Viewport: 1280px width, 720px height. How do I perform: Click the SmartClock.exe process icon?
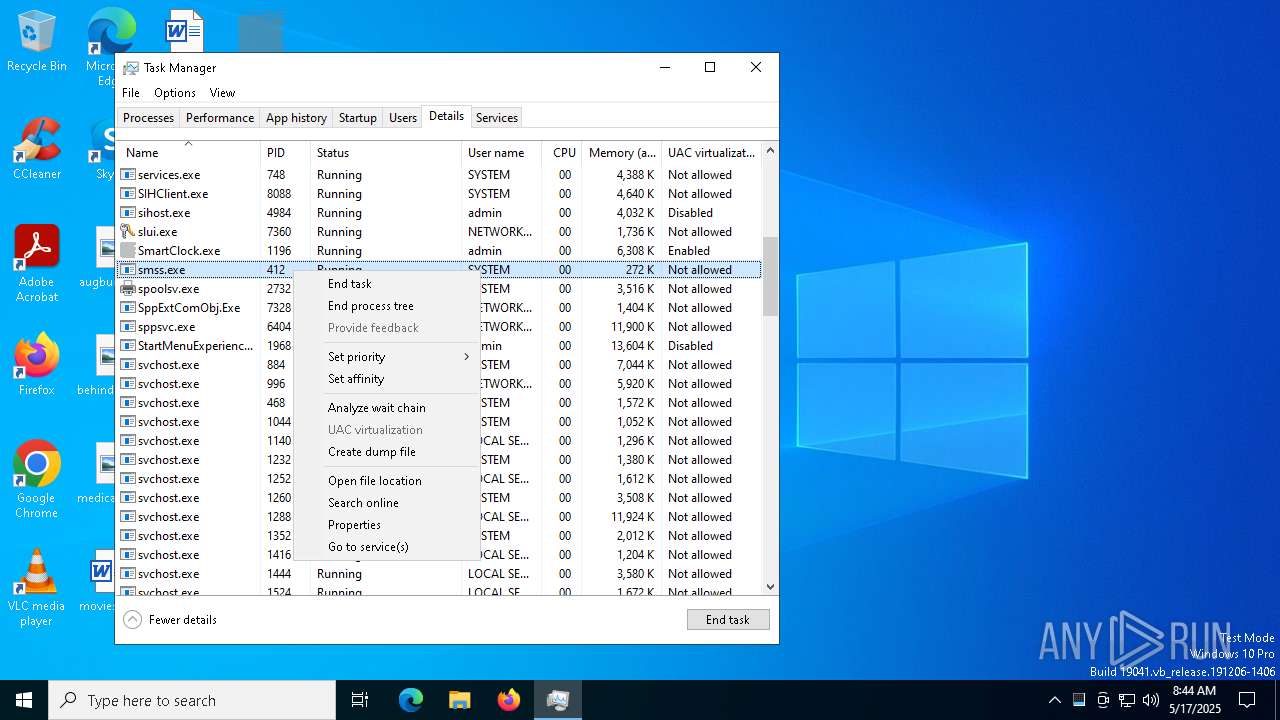[x=128, y=250]
